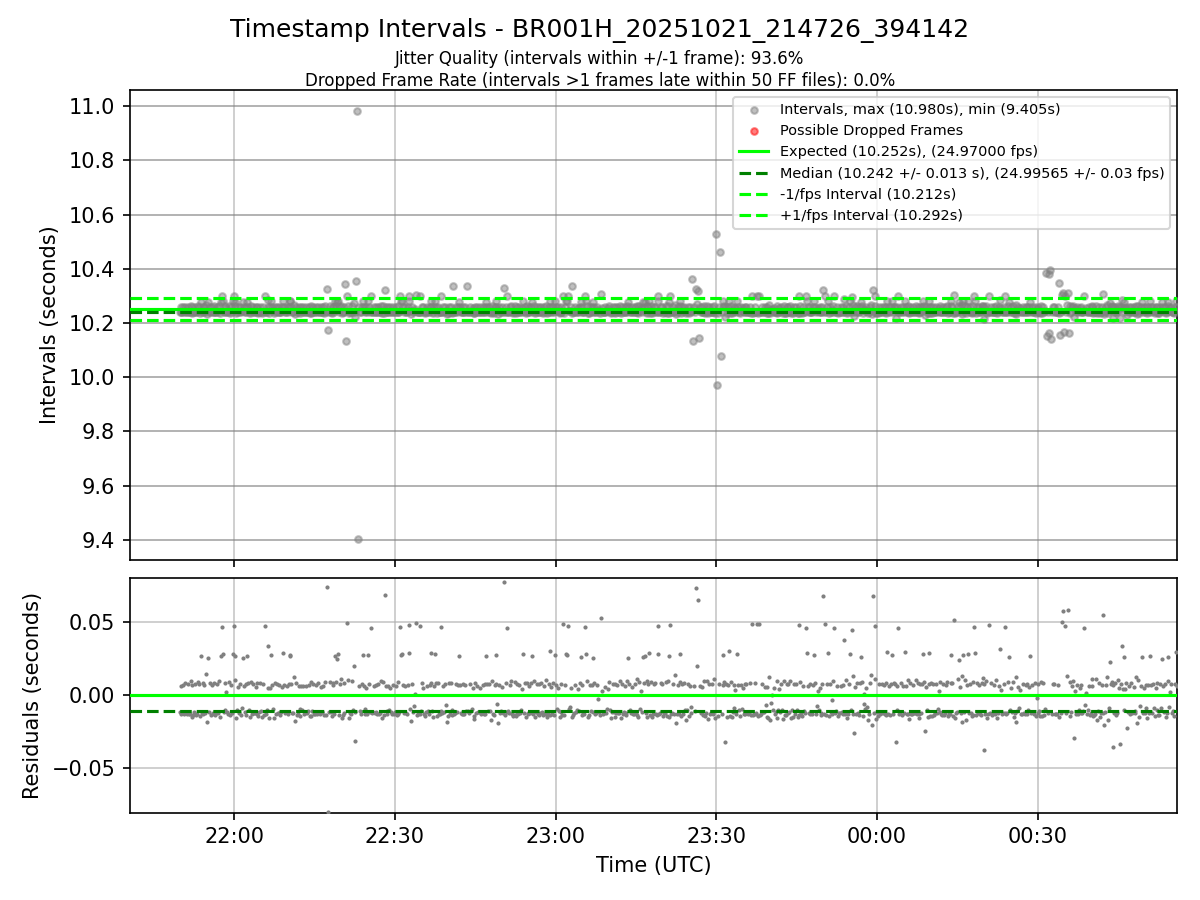
Task: Click legend entry '-1/fps Interval (10.212s)'
Action: tap(867, 194)
